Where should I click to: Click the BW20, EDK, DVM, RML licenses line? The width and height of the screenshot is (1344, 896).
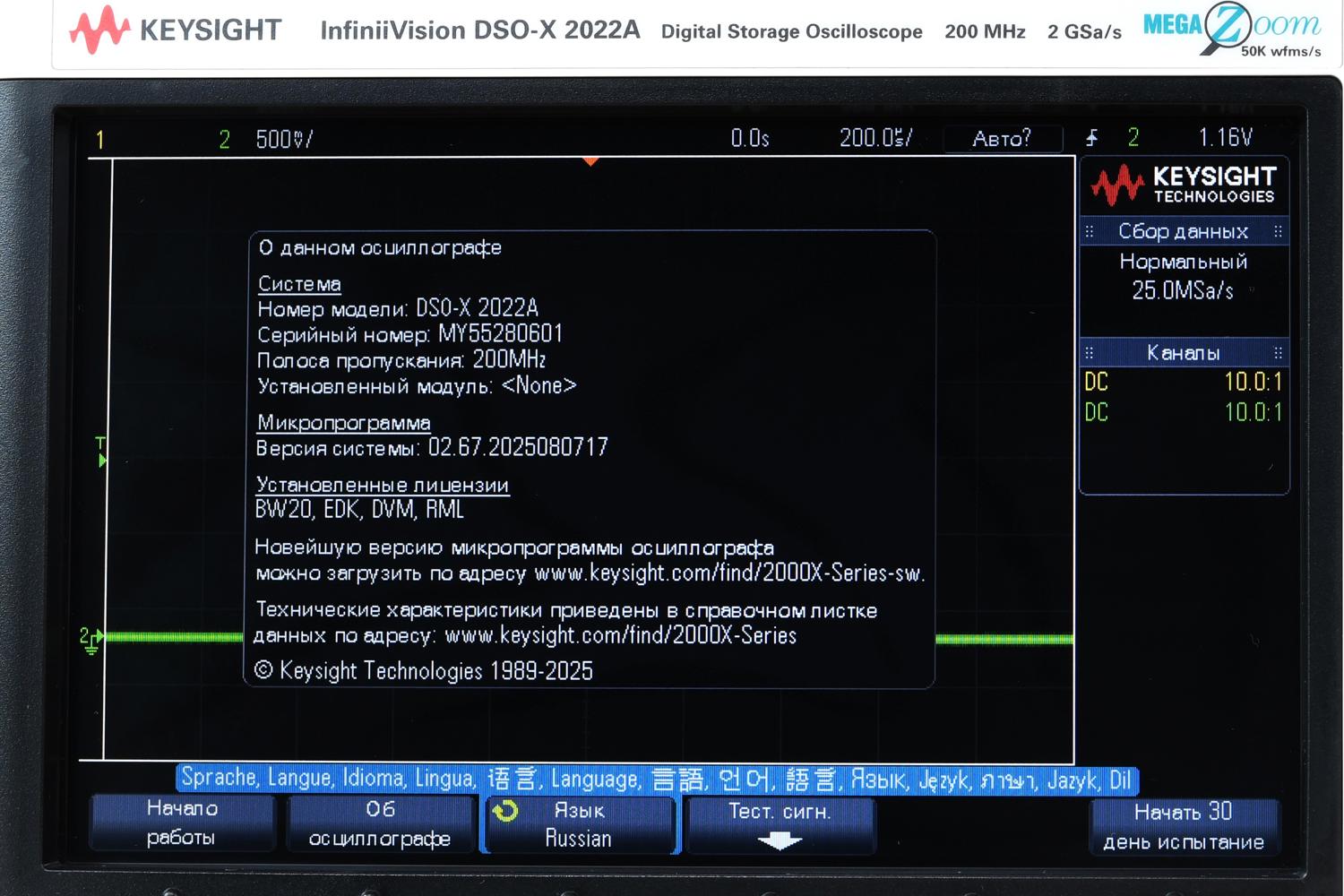pos(359,510)
